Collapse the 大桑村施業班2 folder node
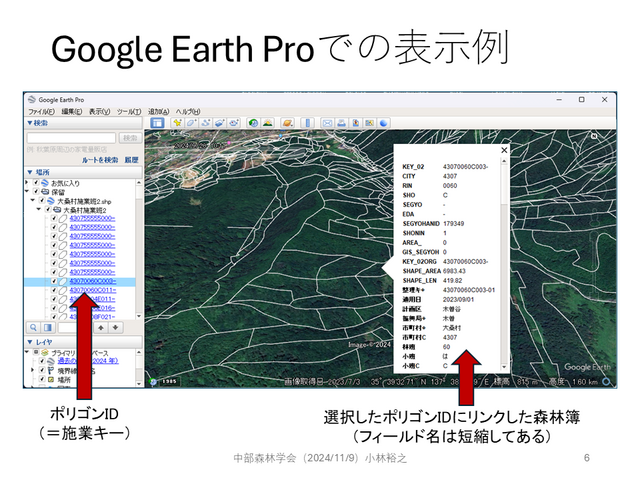 click(39, 209)
